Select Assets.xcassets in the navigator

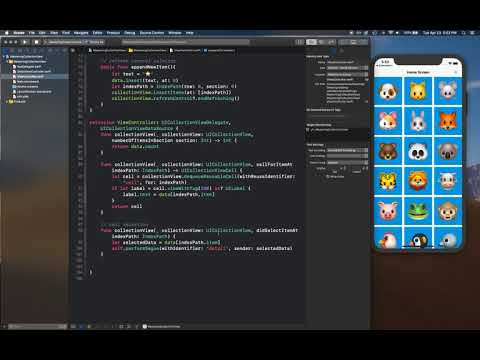point(25,86)
